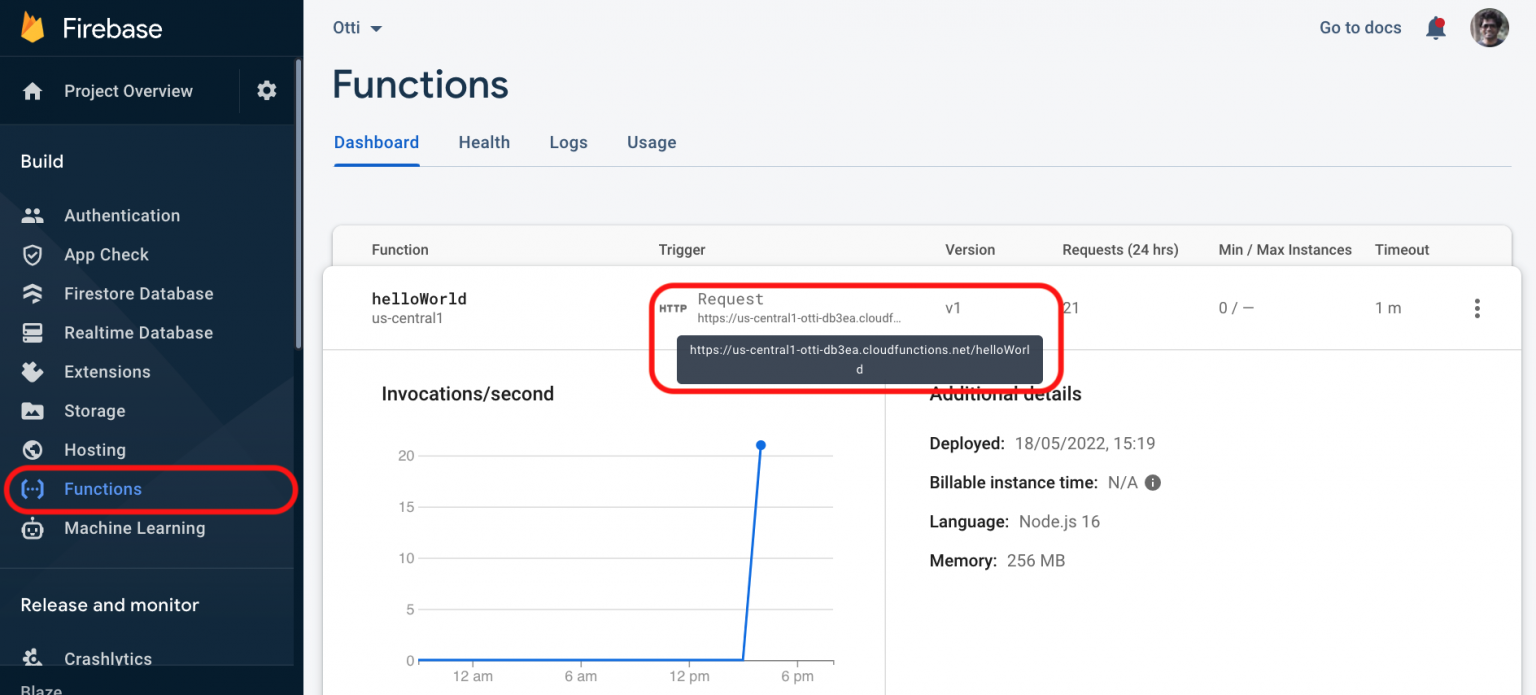Click the Hosting globe icon

pos(33,450)
